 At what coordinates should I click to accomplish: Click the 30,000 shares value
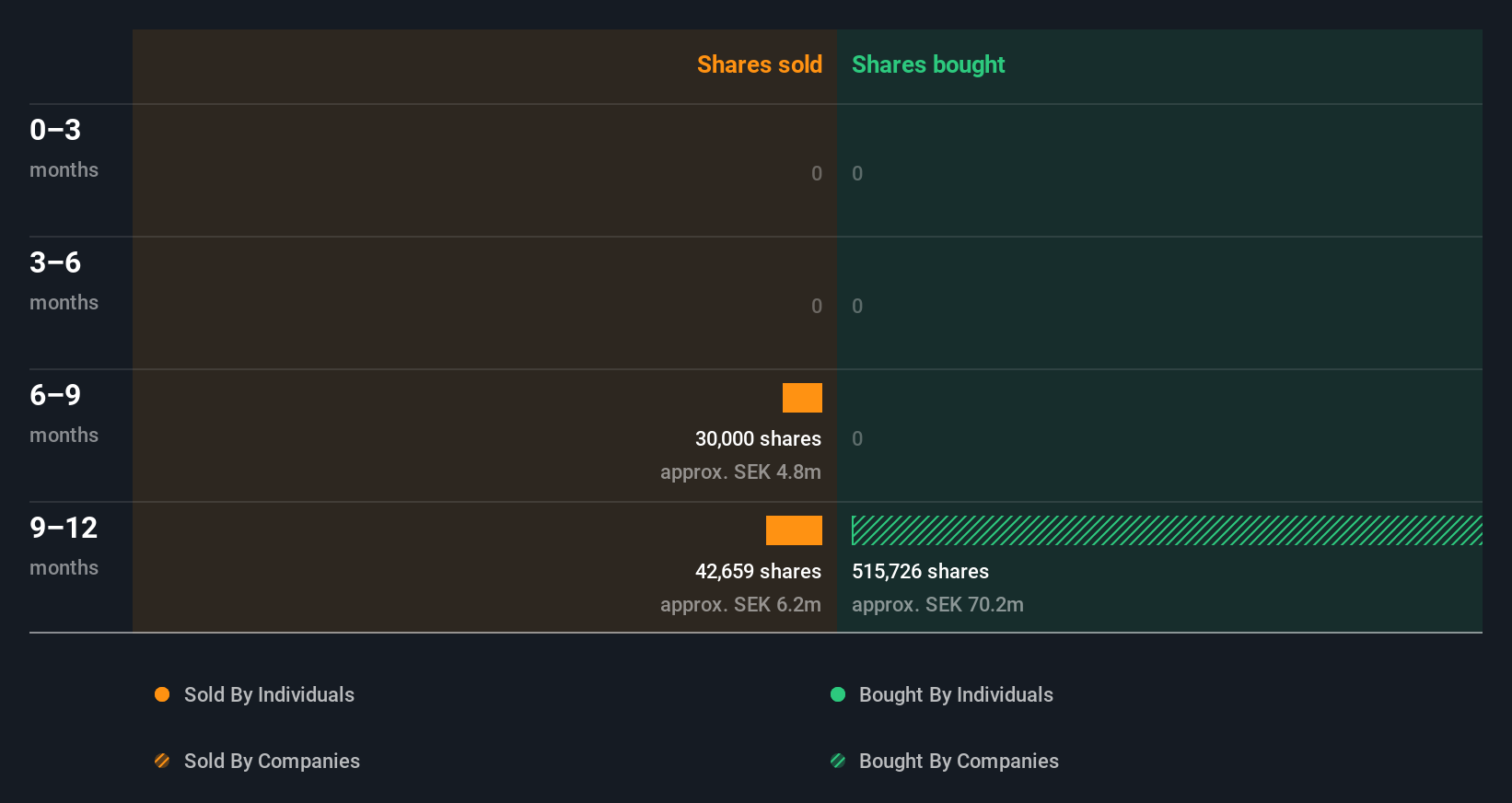(x=758, y=439)
